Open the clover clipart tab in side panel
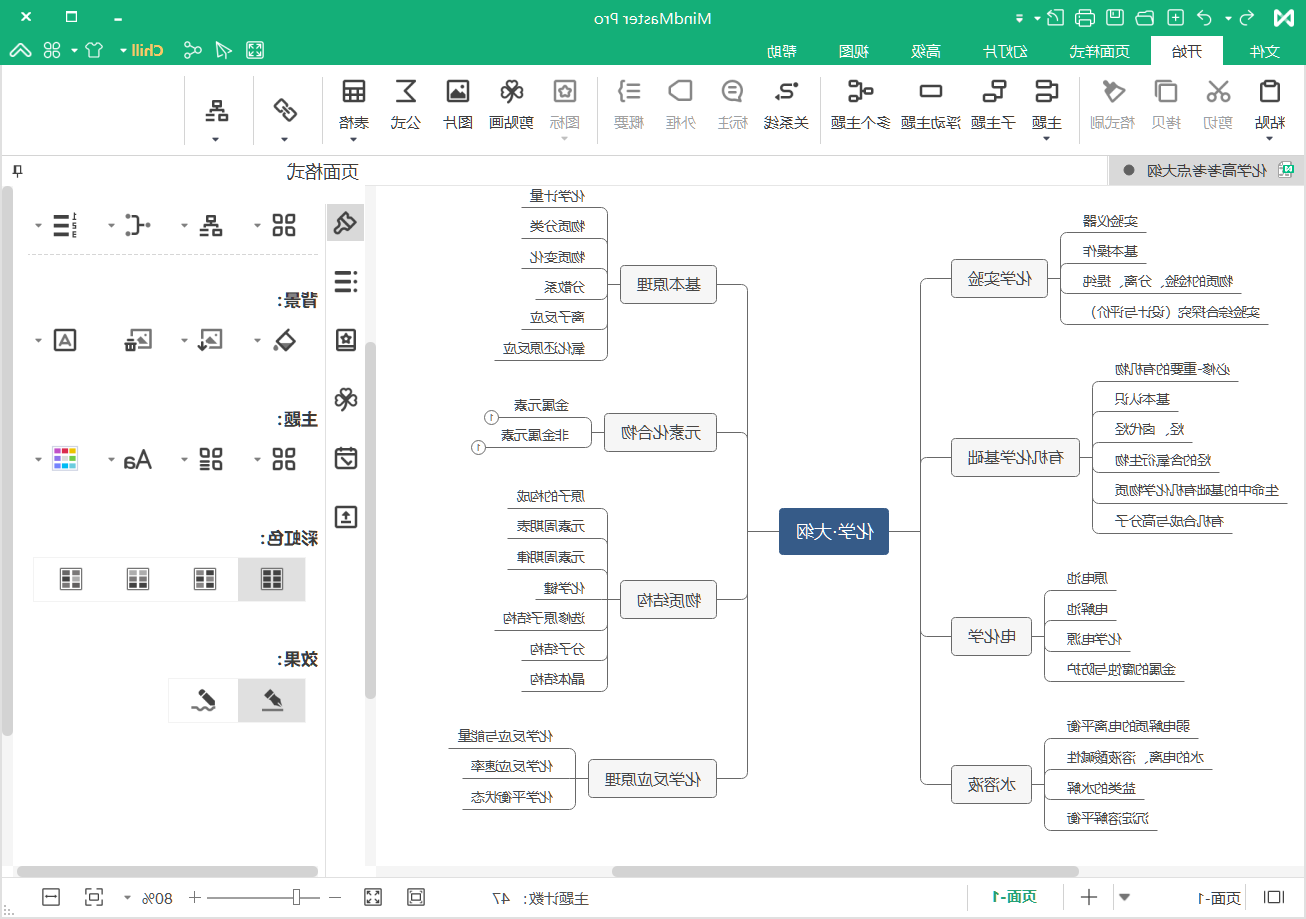The width and height of the screenshot is (1306, 919). 346,400
